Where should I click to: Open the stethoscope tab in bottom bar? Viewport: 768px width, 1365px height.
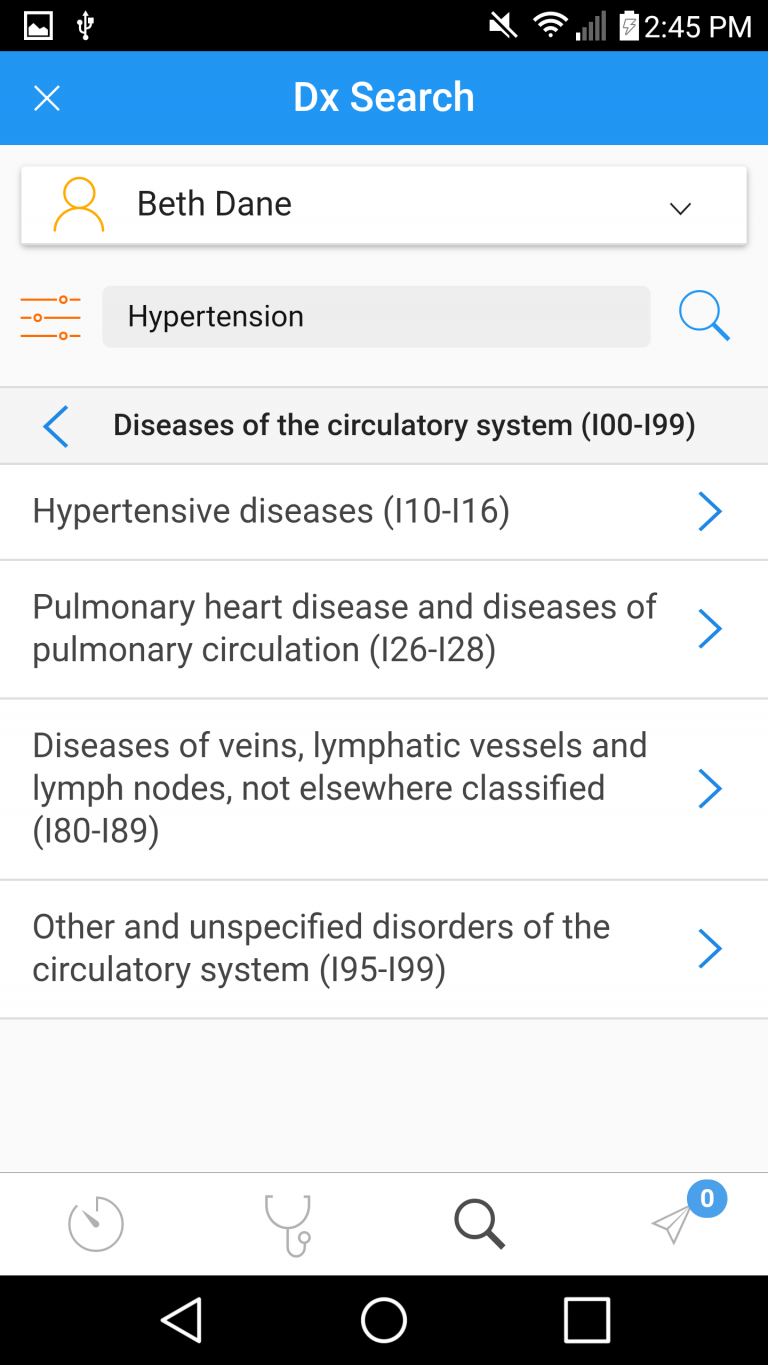click(288, 1224)
